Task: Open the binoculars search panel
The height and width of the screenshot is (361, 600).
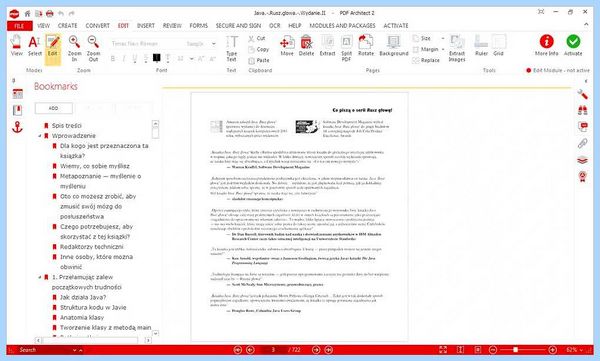Action: point(582,111)
